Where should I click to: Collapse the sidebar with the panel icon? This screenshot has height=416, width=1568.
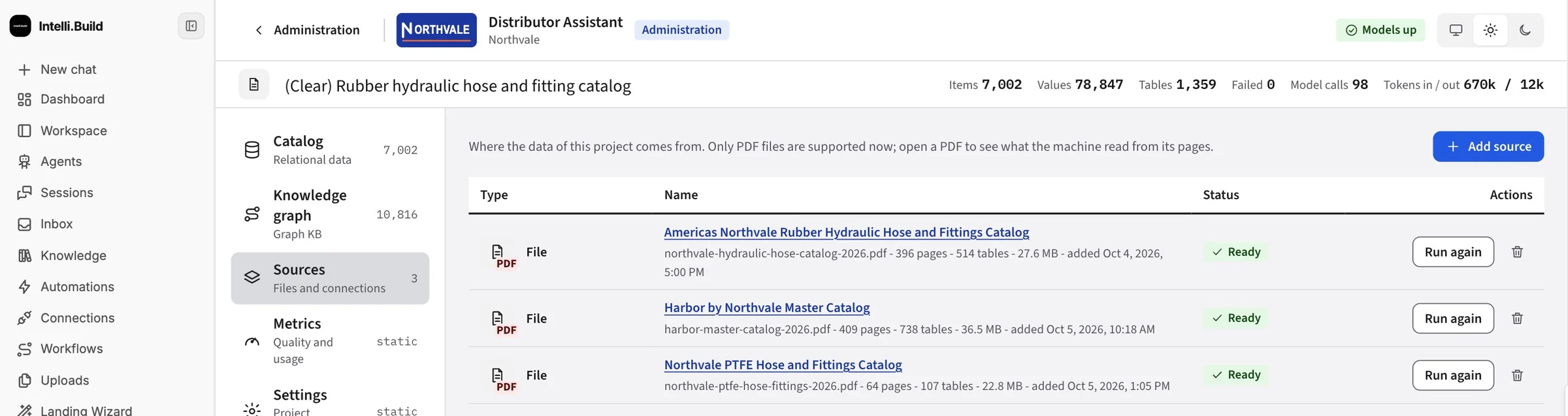click(191, 26)
